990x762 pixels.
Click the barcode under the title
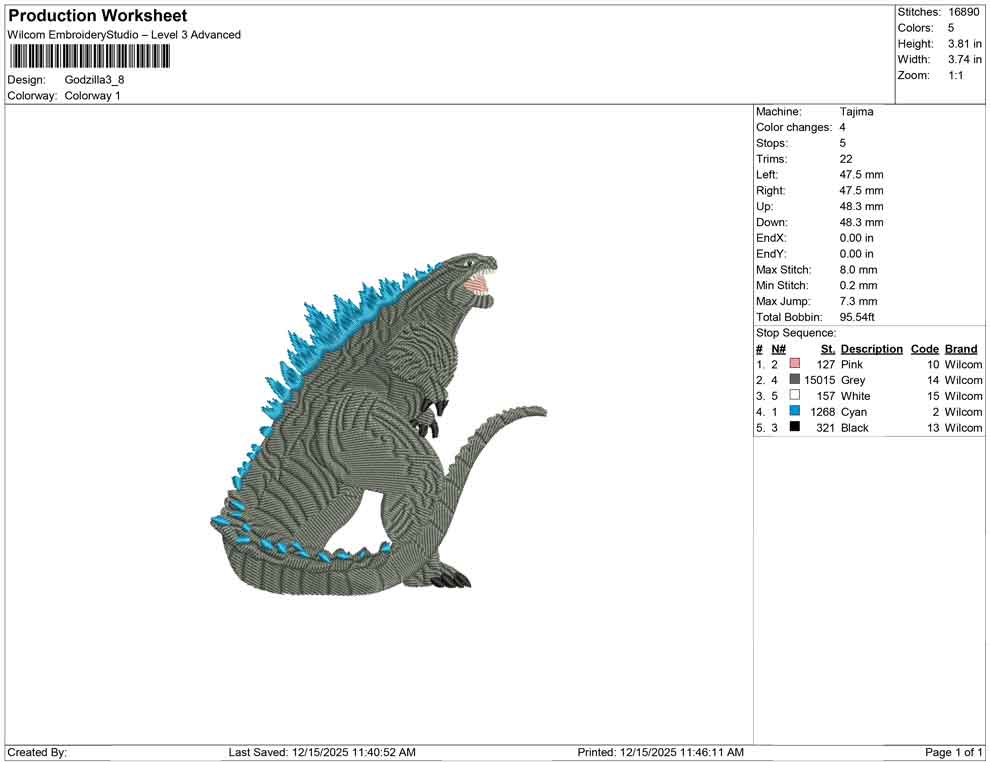point(90,57)
